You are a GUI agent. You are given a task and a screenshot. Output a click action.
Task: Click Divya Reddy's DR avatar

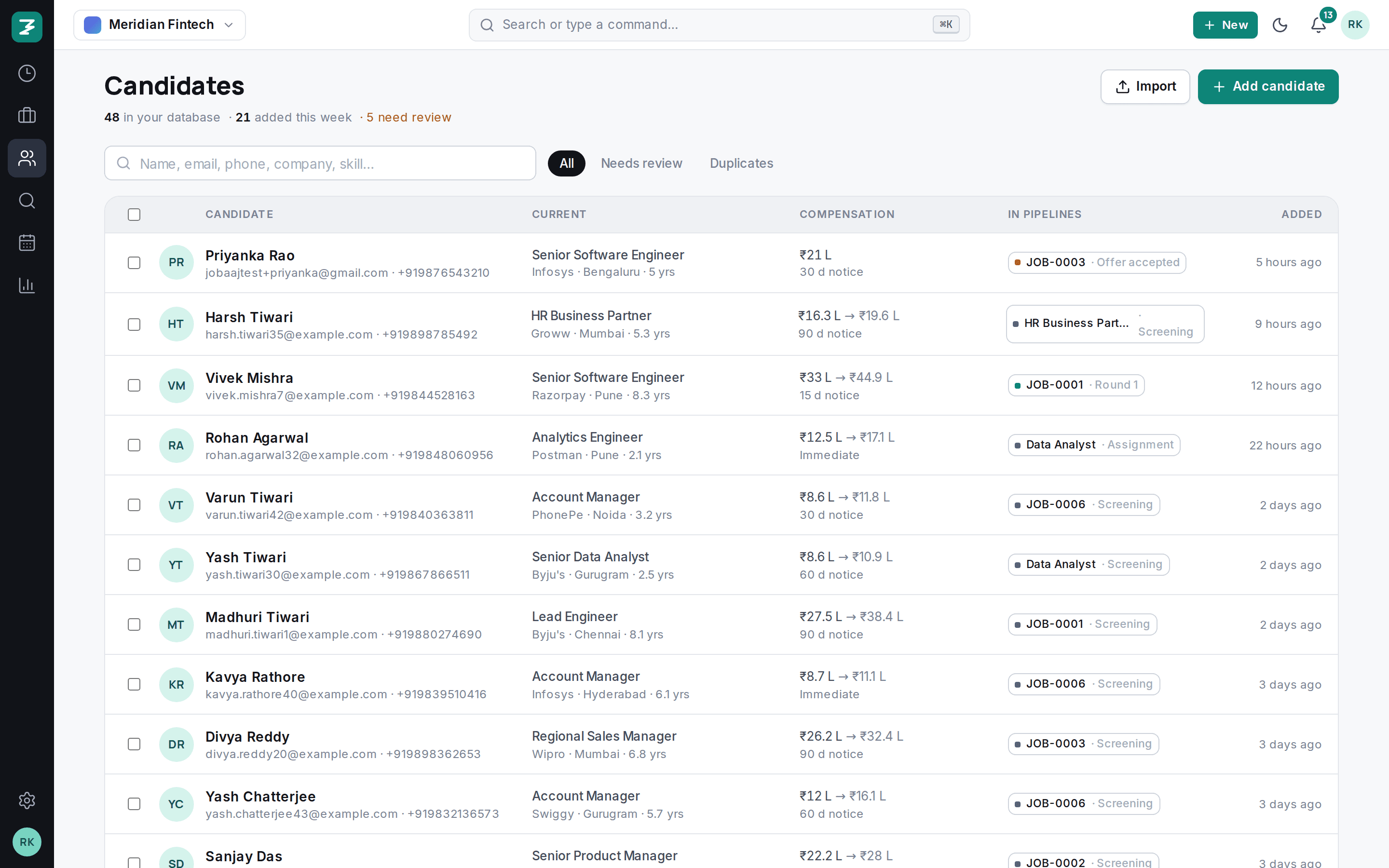coord(176,744)
